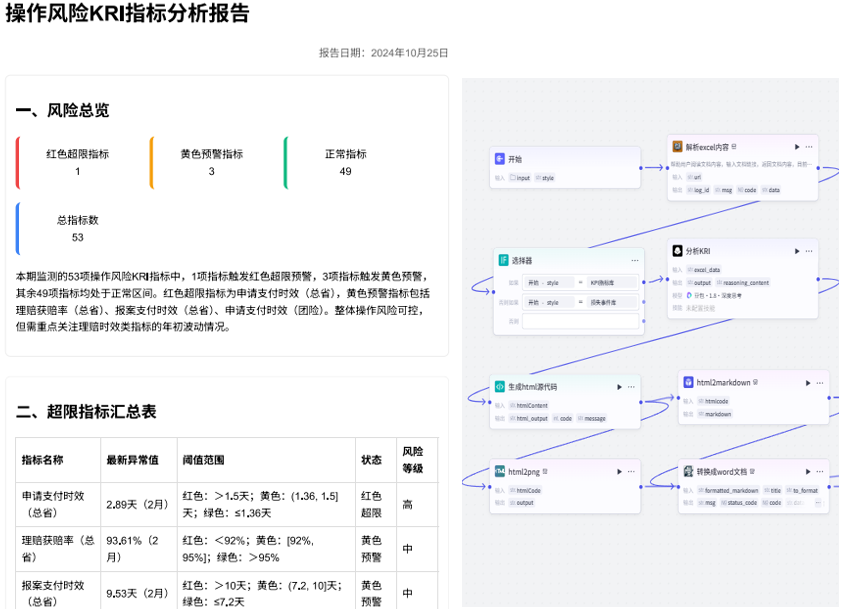Click the 二、超限指标汇总表 section heading
Viewport: 845px width, 609px height.
[86, 412]
